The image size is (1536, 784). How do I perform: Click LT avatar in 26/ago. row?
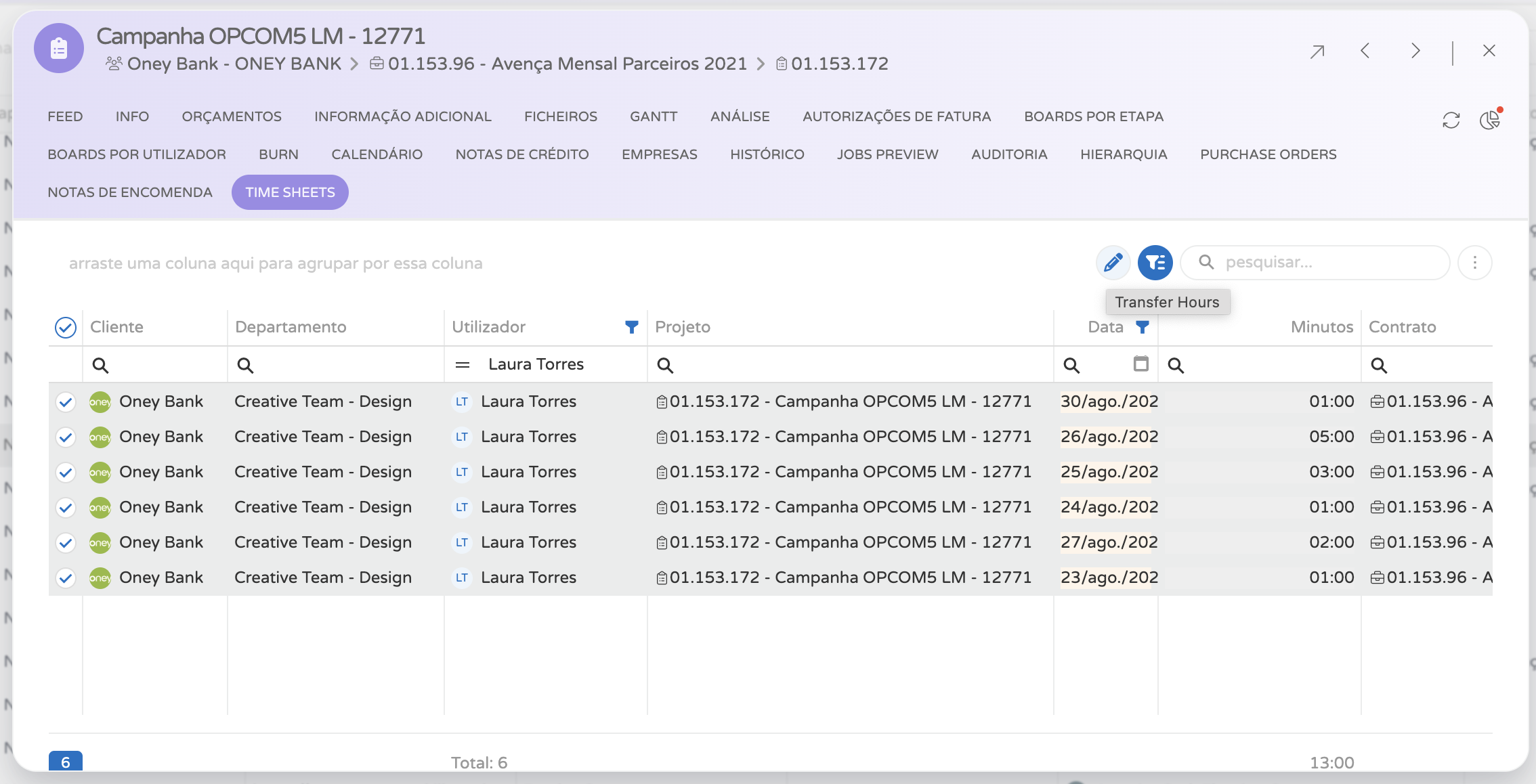[x=462, y=437]
